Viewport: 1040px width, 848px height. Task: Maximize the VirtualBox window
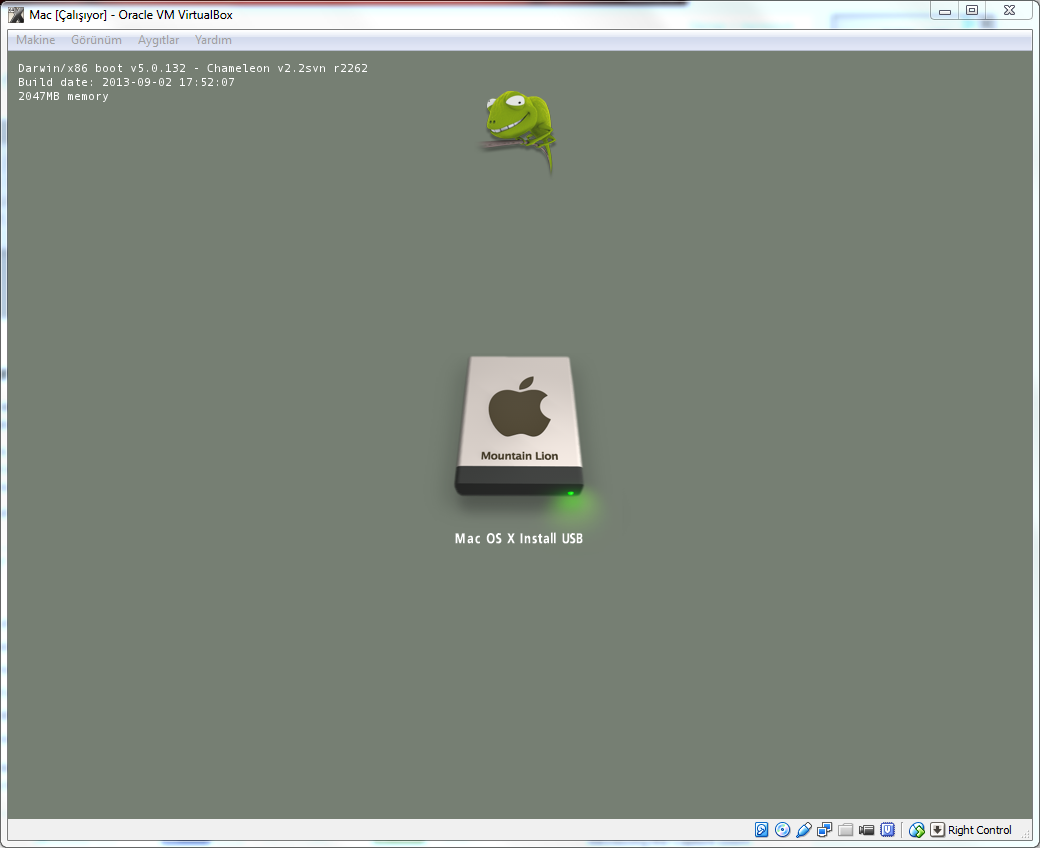972,11
